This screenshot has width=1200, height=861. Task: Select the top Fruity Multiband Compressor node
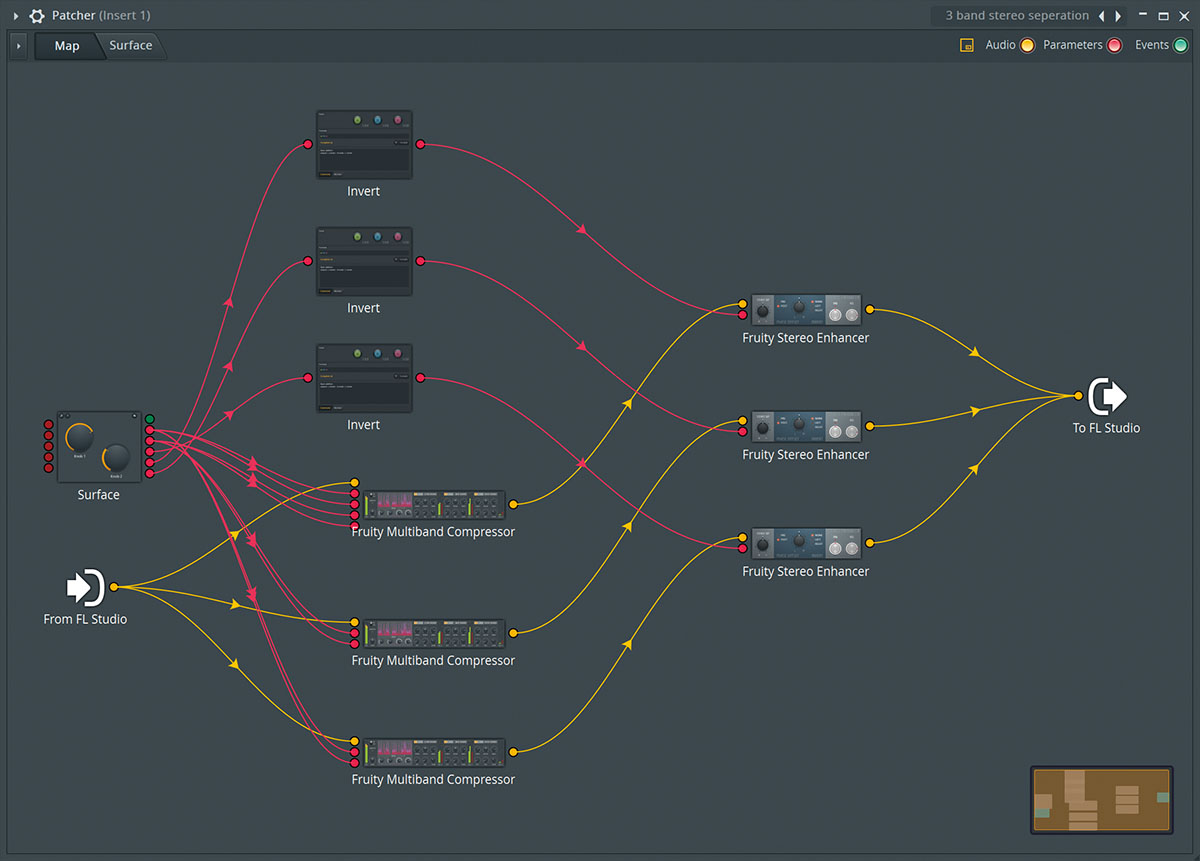(435, 505)
